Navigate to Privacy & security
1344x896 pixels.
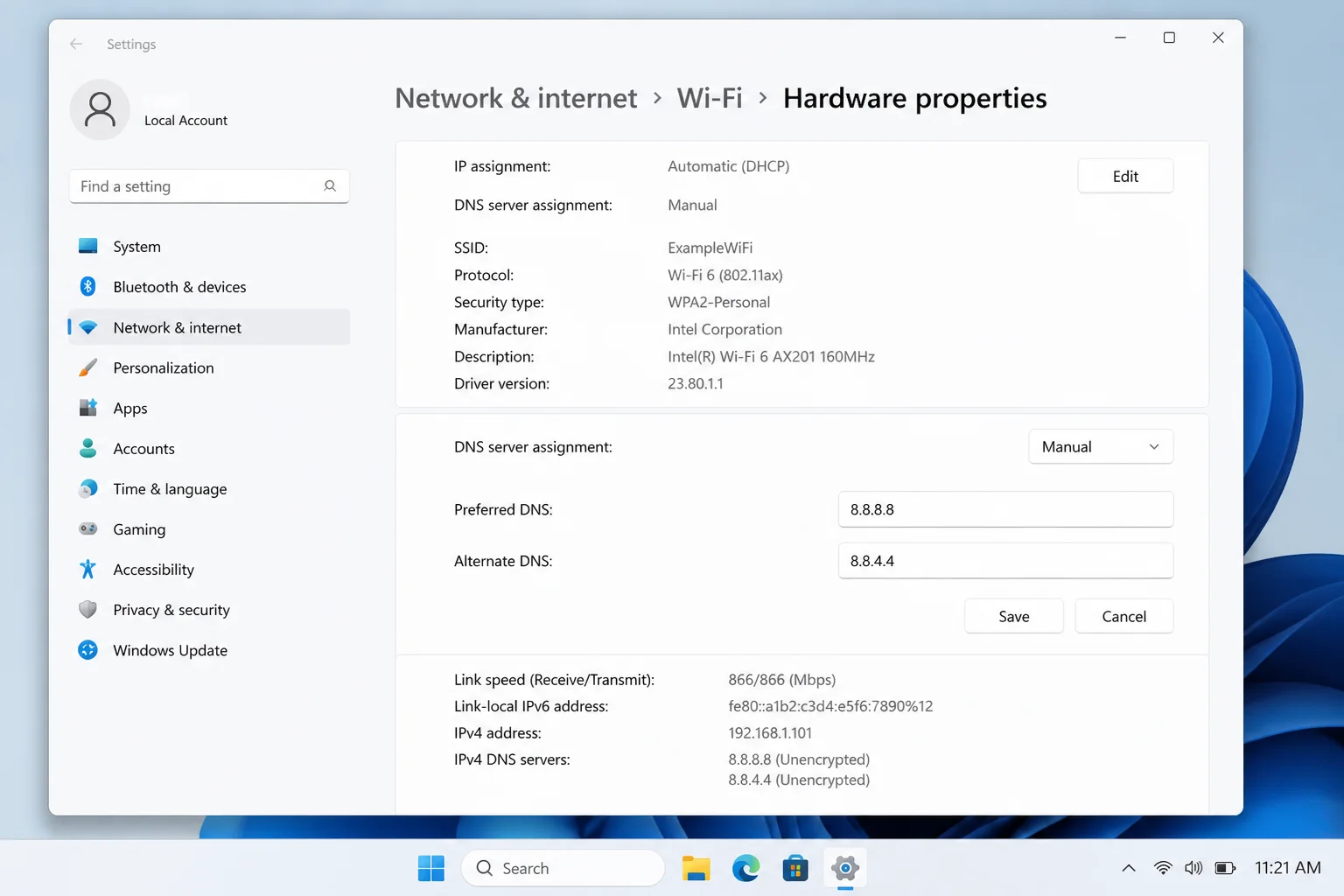click(x=208, y=609)
